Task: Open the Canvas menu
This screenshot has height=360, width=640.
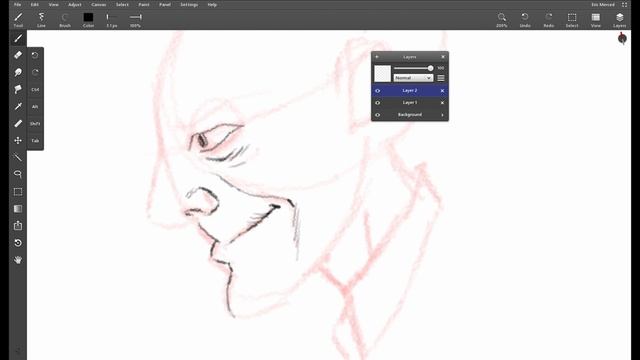Action: (98, 4)
